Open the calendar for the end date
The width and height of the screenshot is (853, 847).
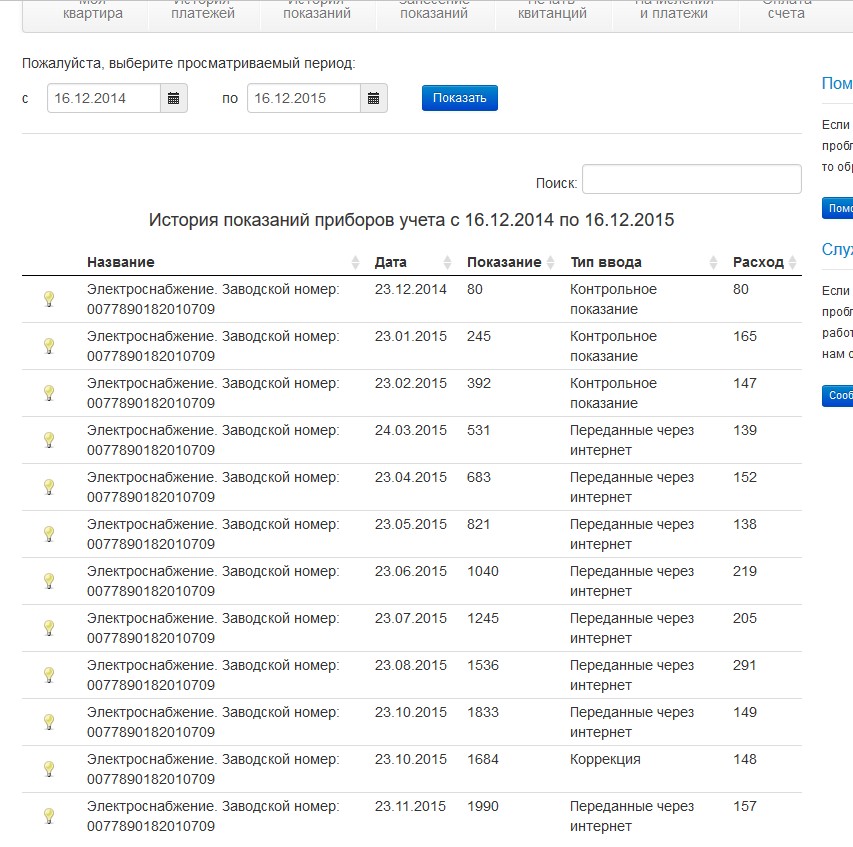click(373, 98)
